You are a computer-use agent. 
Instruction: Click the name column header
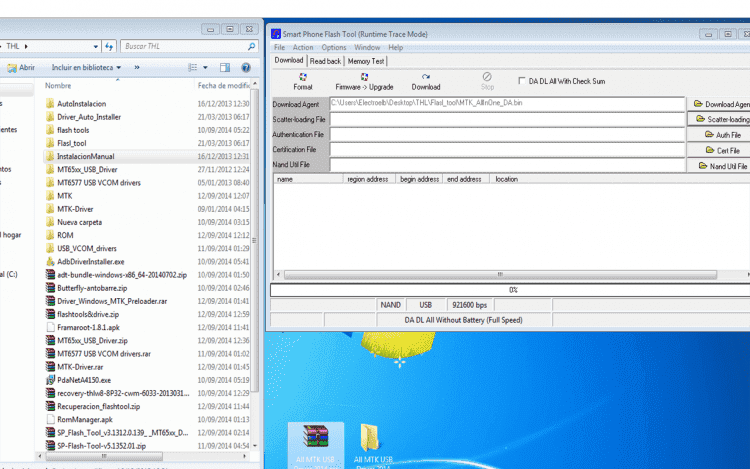coord(309,179)
